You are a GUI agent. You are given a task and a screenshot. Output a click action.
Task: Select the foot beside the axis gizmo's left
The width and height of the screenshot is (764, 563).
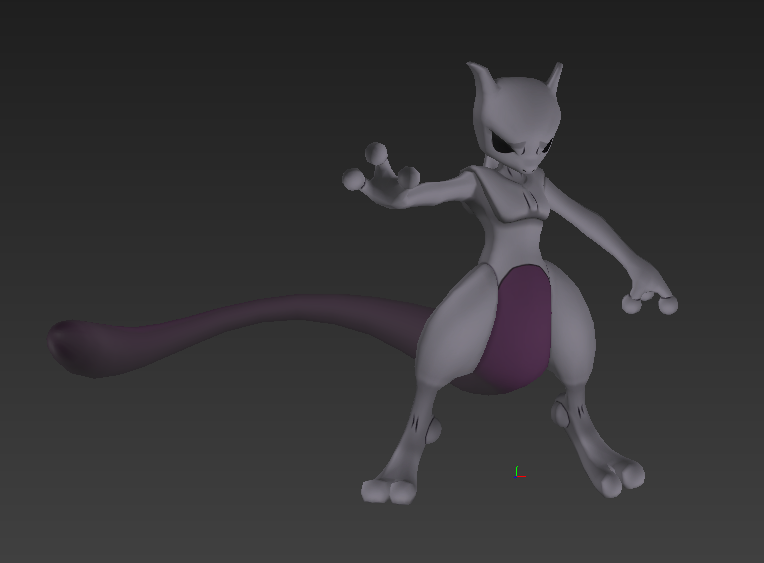pyautogui.click(x=388, y=489)
